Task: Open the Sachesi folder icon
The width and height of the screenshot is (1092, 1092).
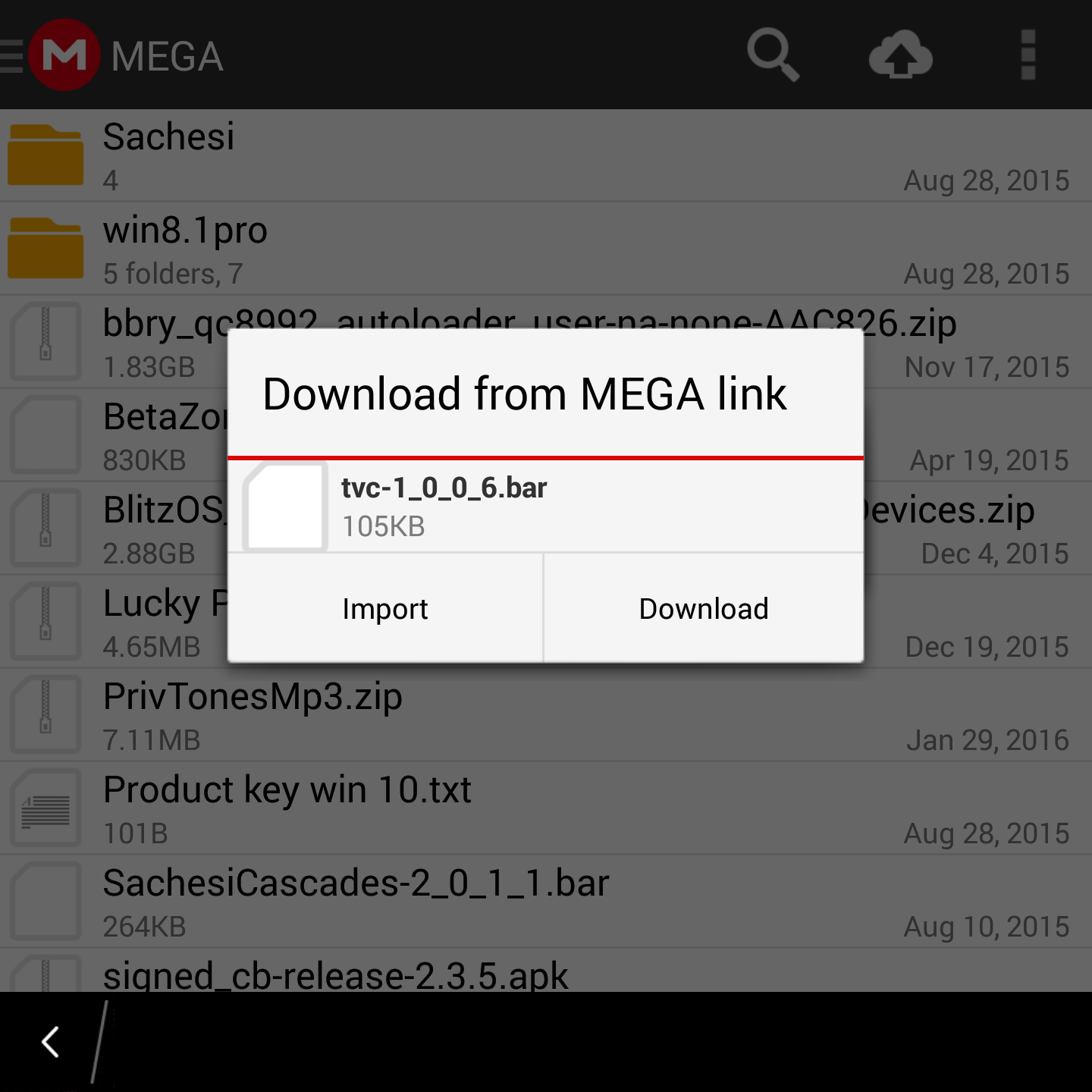Action: pyautogui.click(x=45, y=155)
